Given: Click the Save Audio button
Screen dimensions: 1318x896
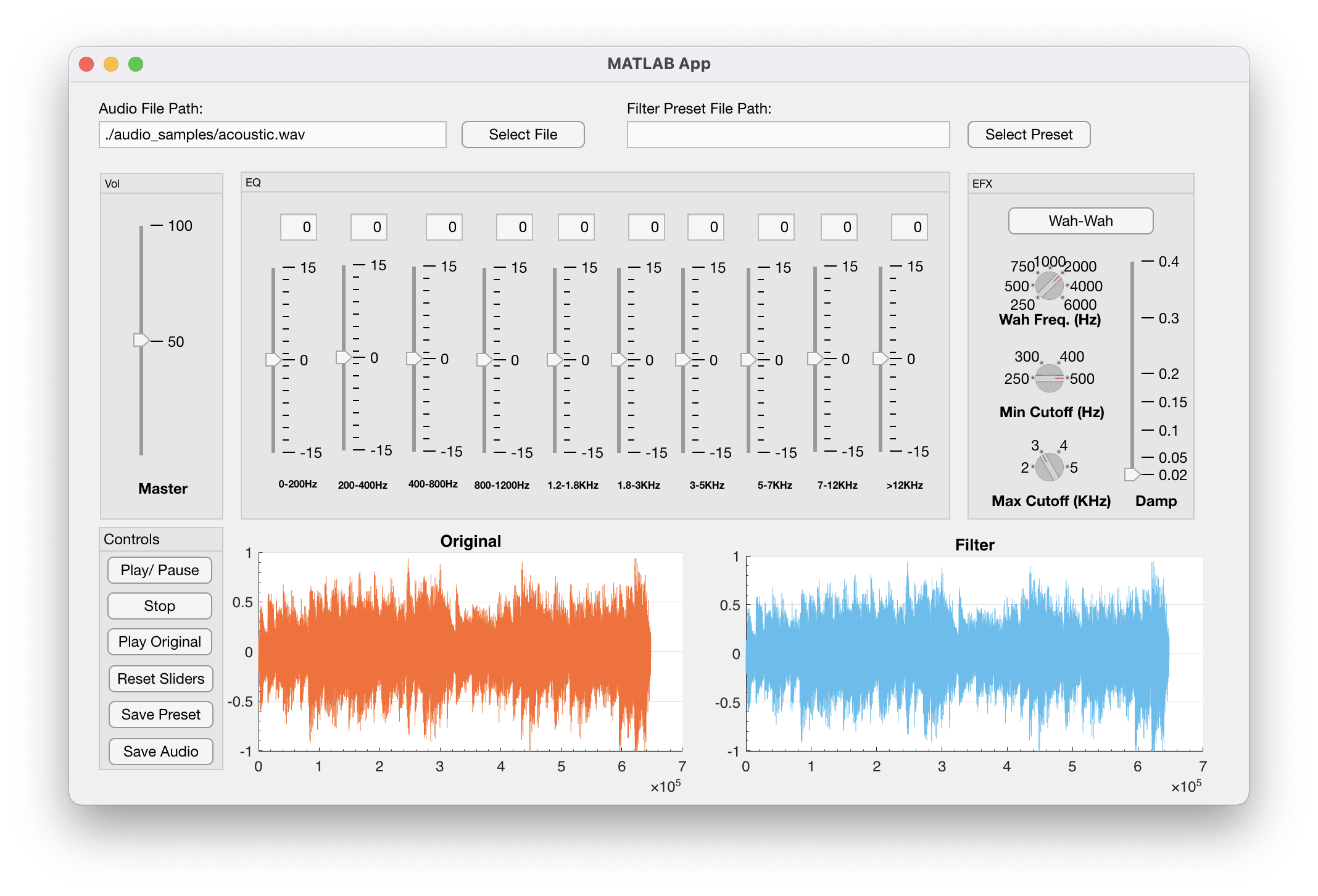Looking at the screenshot, I should pyautogui.click(x=160, y=752).
